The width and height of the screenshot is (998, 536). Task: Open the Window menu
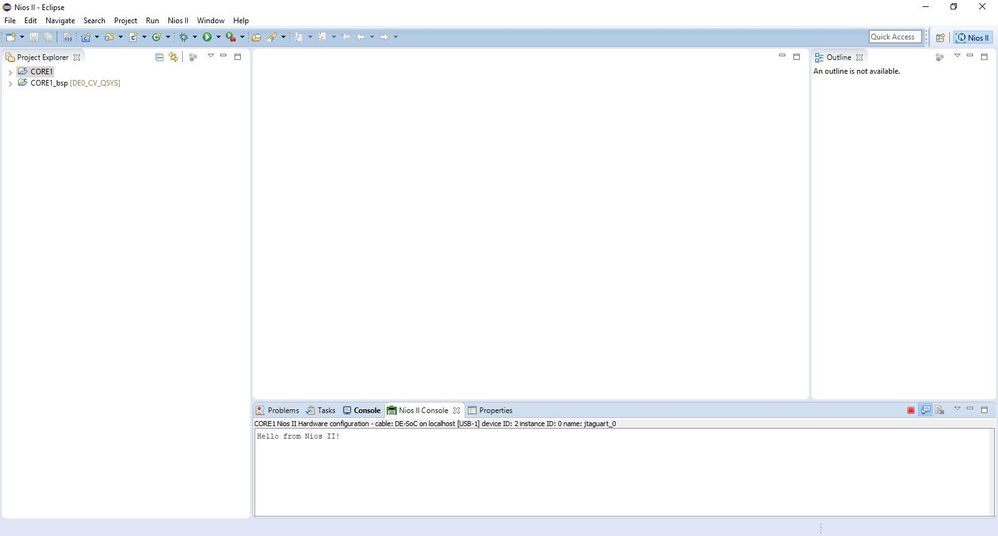211,20
